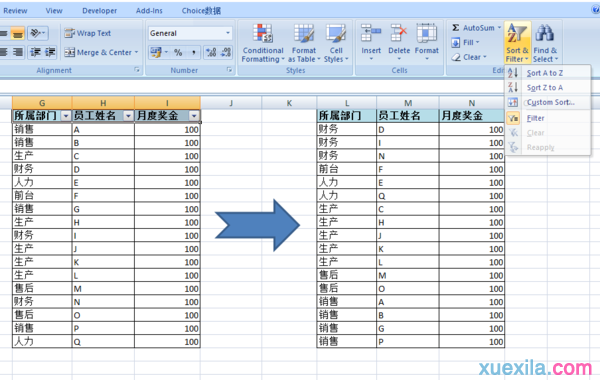The width and height of the screenshot is (600, 380).
Task: Click Increase Decimal icon
Action: point(211,52)
